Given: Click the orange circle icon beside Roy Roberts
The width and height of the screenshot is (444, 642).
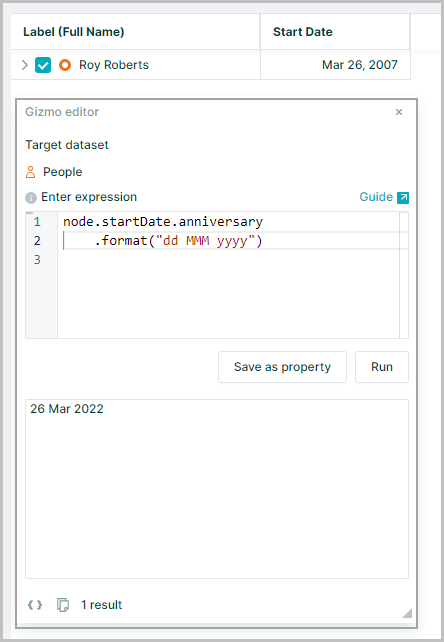Looking at the screenshot, I should click(65, 65).
